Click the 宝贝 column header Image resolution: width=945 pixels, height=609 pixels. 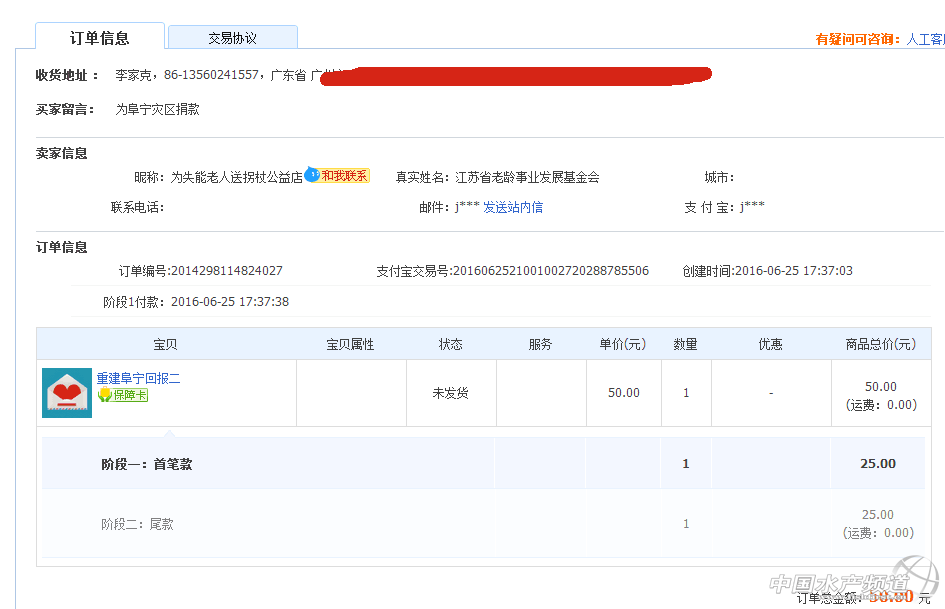pyautogui.click(x=166, y=344)
